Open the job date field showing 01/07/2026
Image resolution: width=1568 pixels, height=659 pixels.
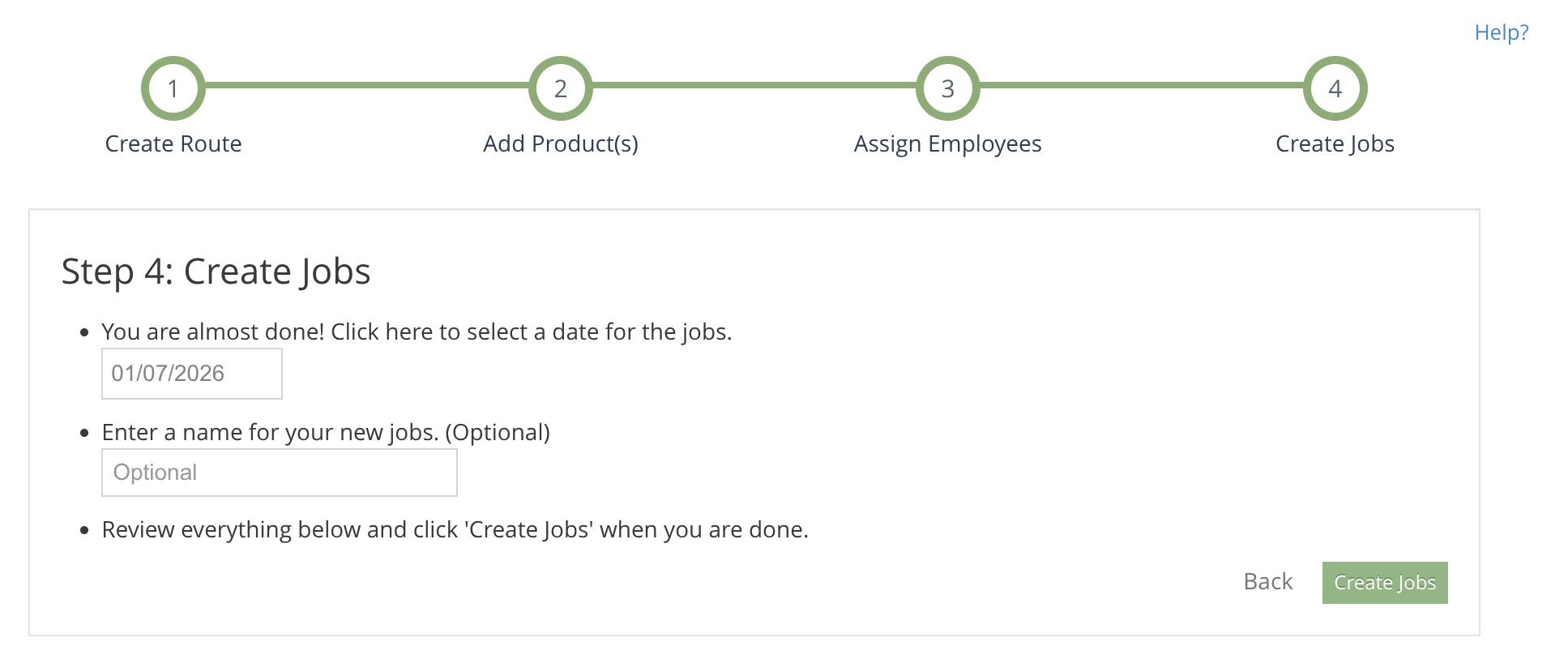coord(192,374)
